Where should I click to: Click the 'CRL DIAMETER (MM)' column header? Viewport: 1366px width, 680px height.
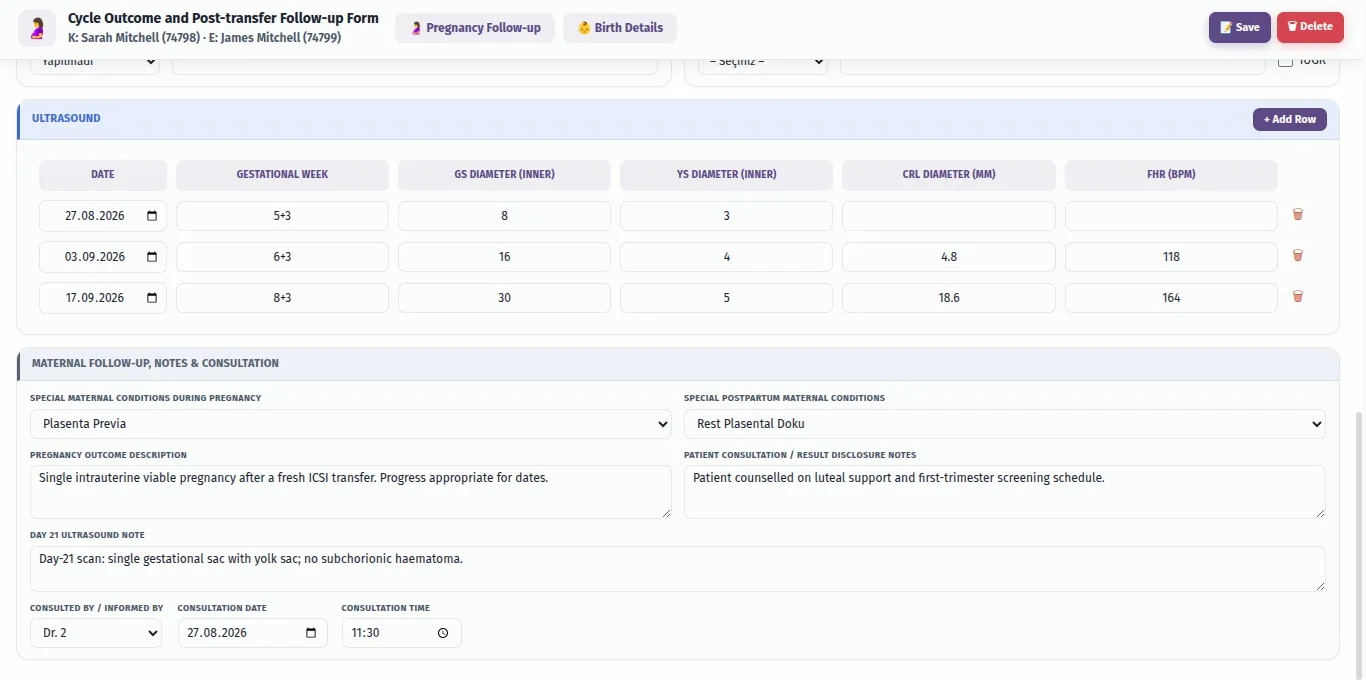click(x=949, y=174)
